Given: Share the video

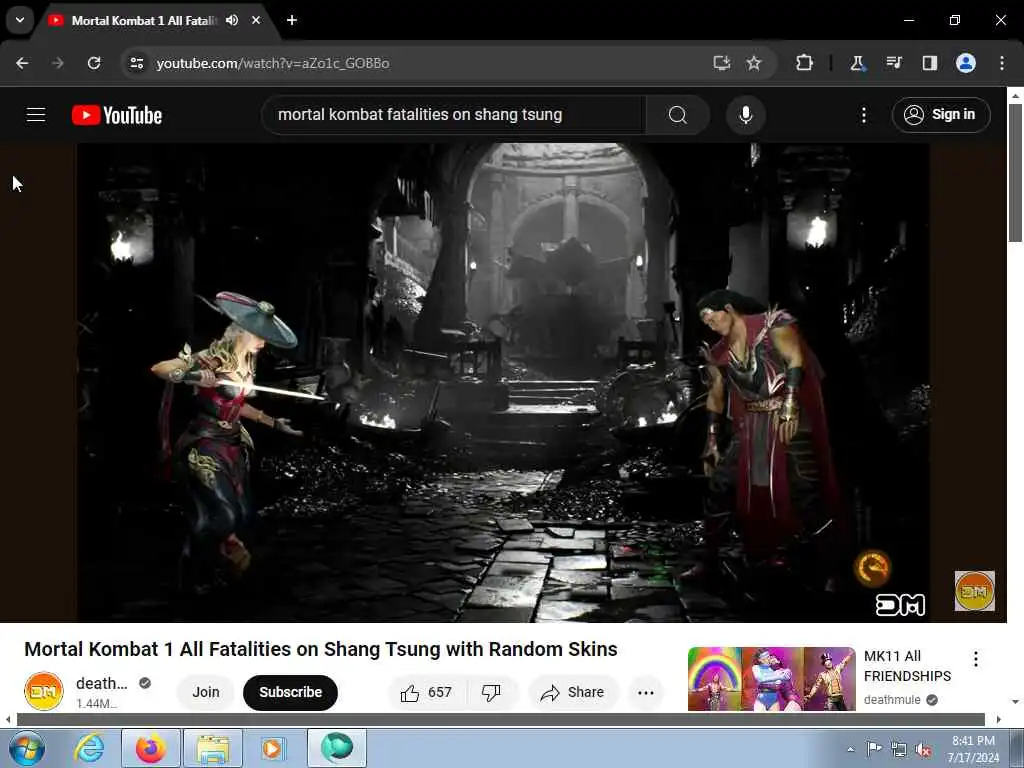Looking at the screenshot, I should pos(573,692).
